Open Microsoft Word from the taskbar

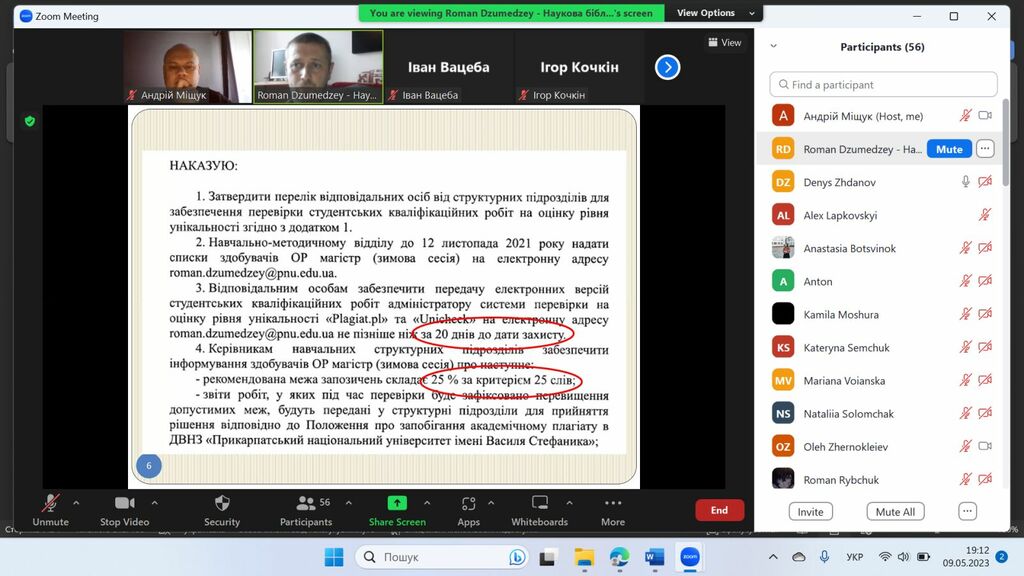[654, 556]
